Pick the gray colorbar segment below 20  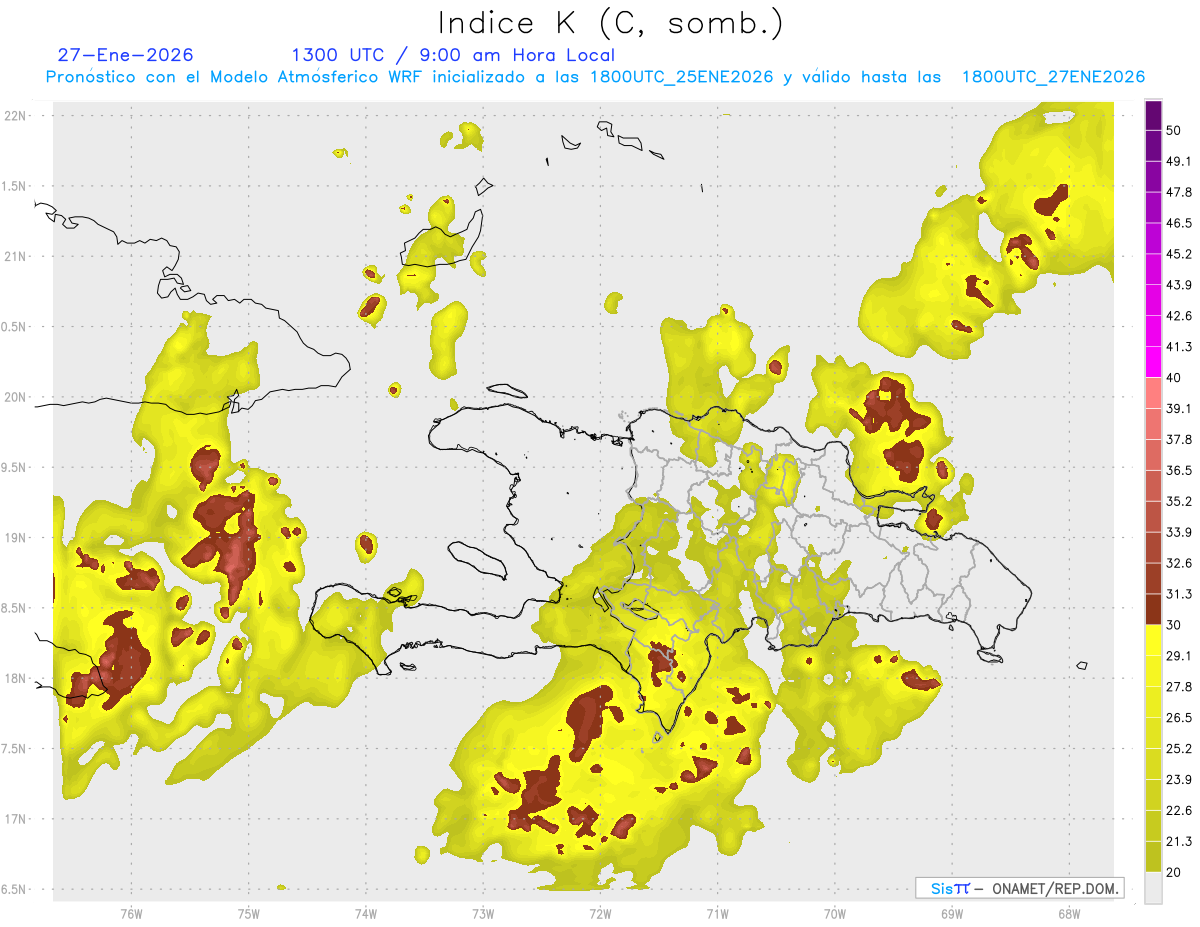tap(1153, 888)
